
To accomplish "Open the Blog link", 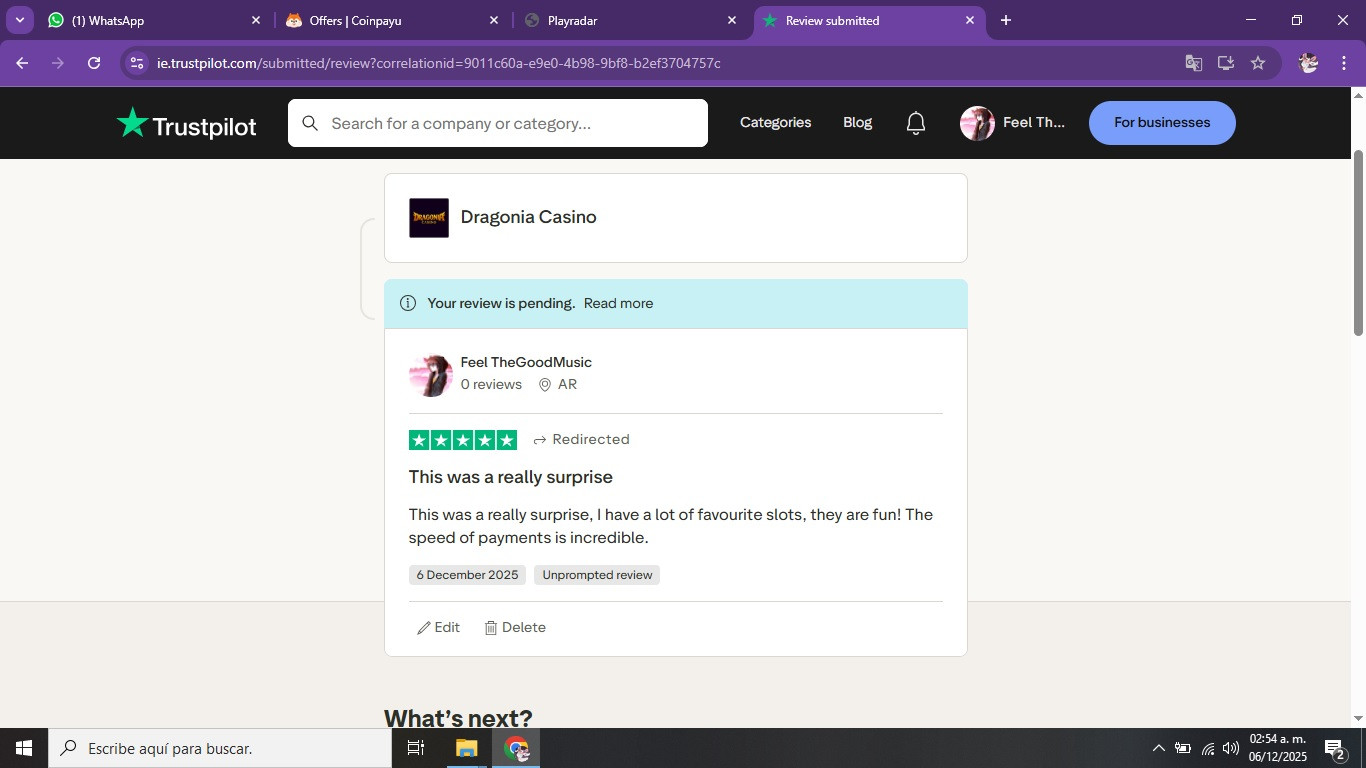I will coord(858,123).
